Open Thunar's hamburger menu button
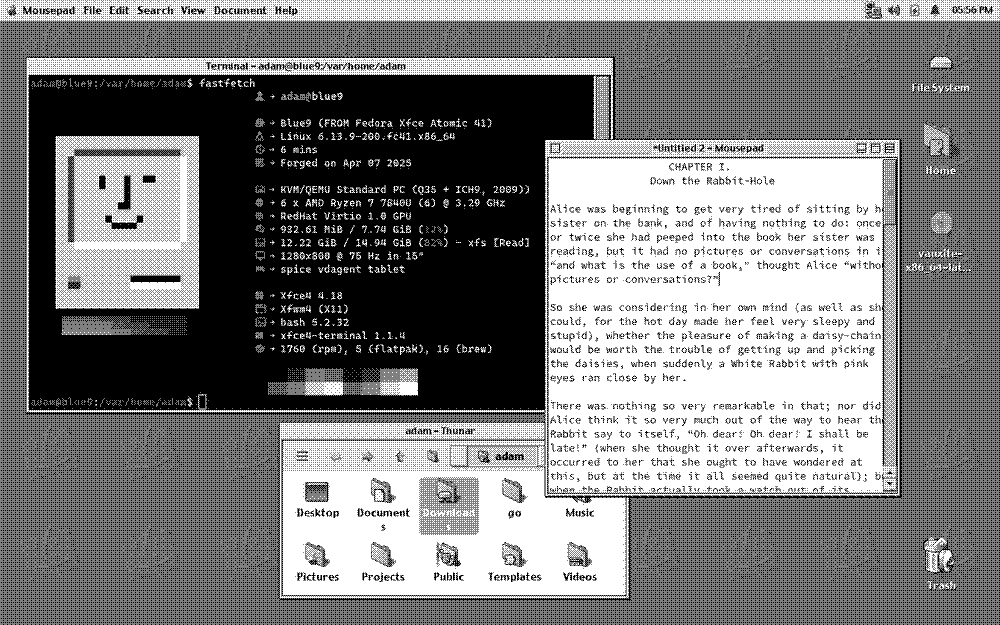 point(302,455)
